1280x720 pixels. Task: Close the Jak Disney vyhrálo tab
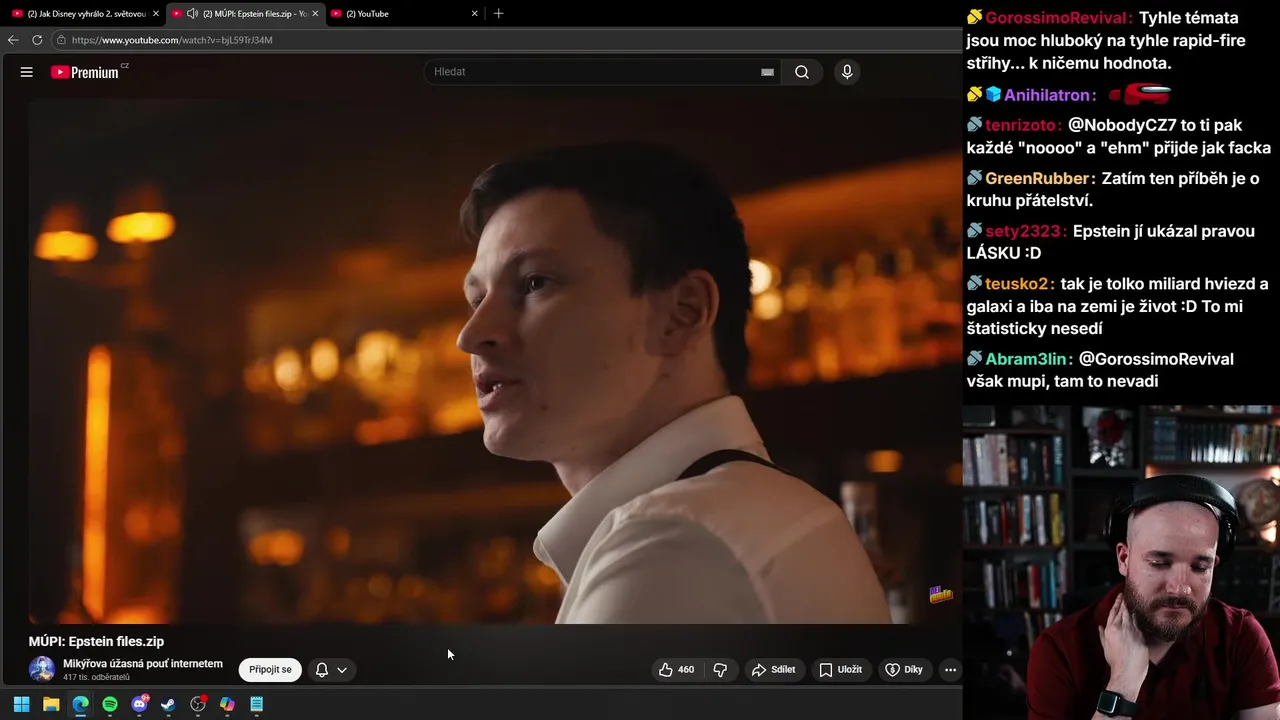point(156,14)
